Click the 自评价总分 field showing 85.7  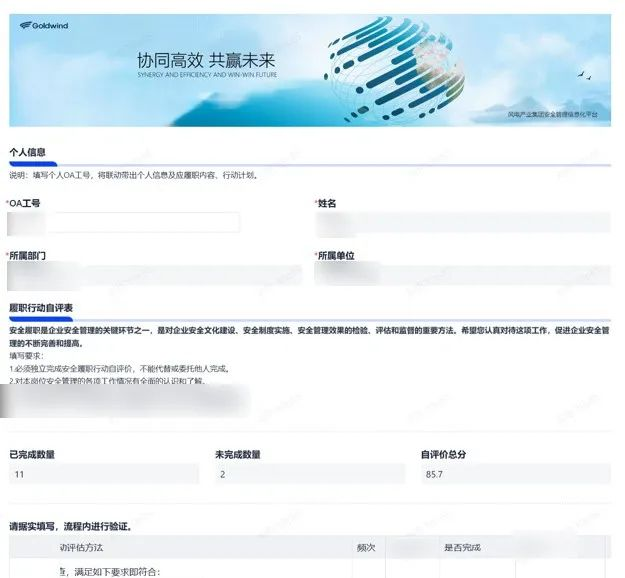[x=515, y=474]
